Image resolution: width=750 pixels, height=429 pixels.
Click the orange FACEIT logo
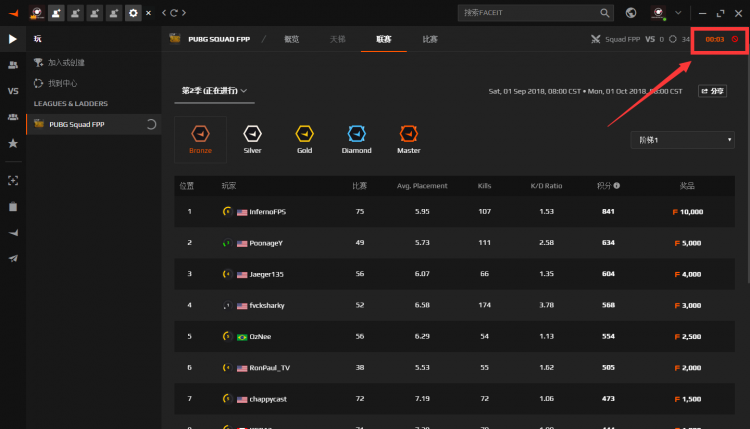click(13, 13)
